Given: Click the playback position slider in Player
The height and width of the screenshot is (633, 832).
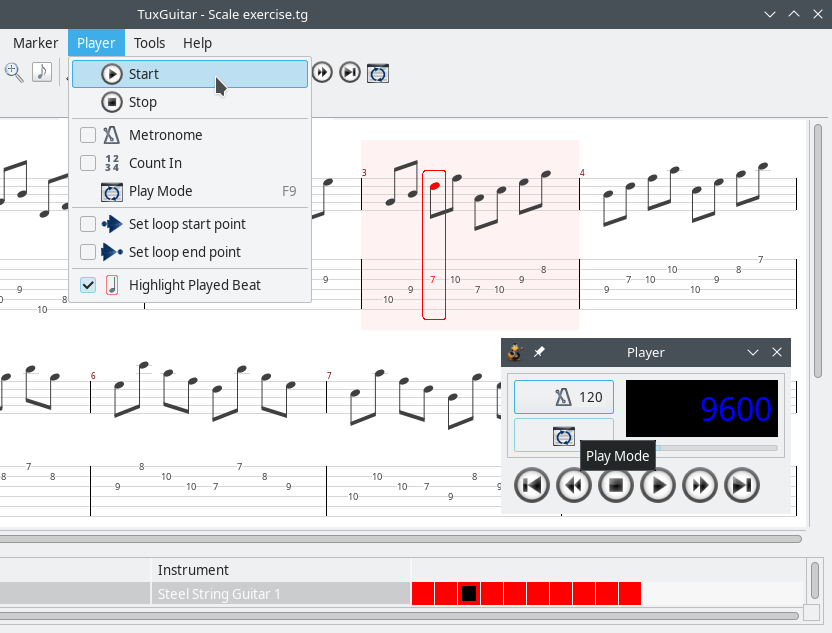Looking at the screenshot, I should tap(715, 448).
